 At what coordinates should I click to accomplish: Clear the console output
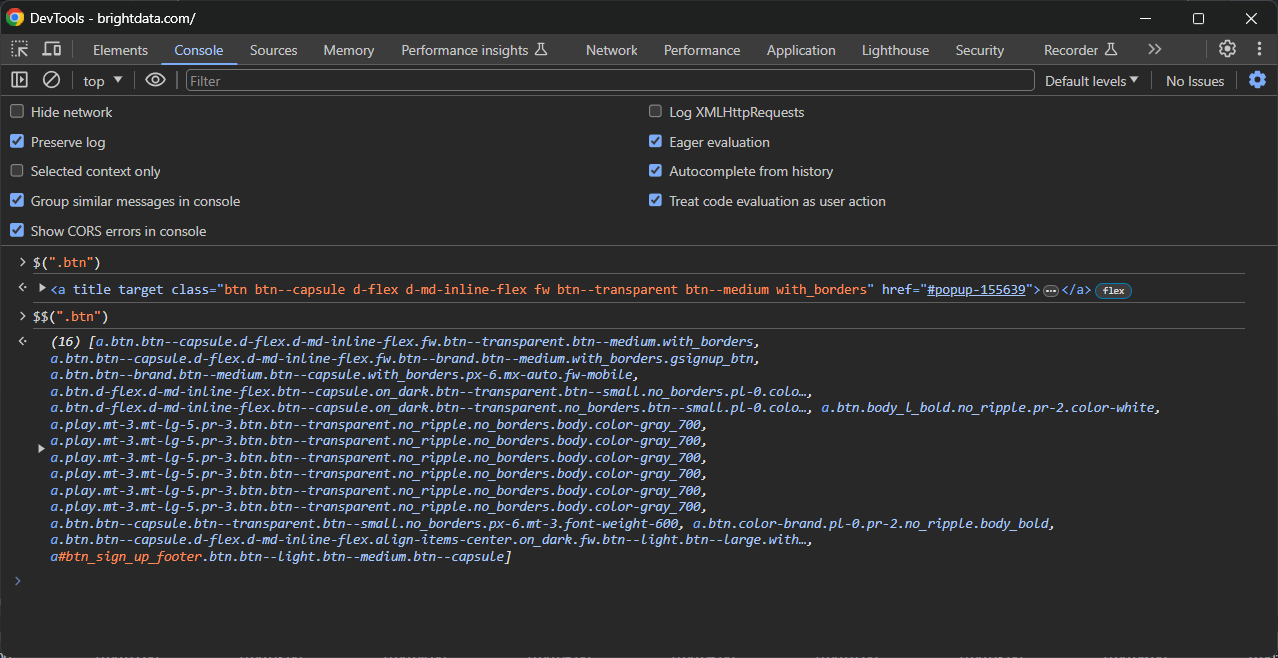[51, 80]
